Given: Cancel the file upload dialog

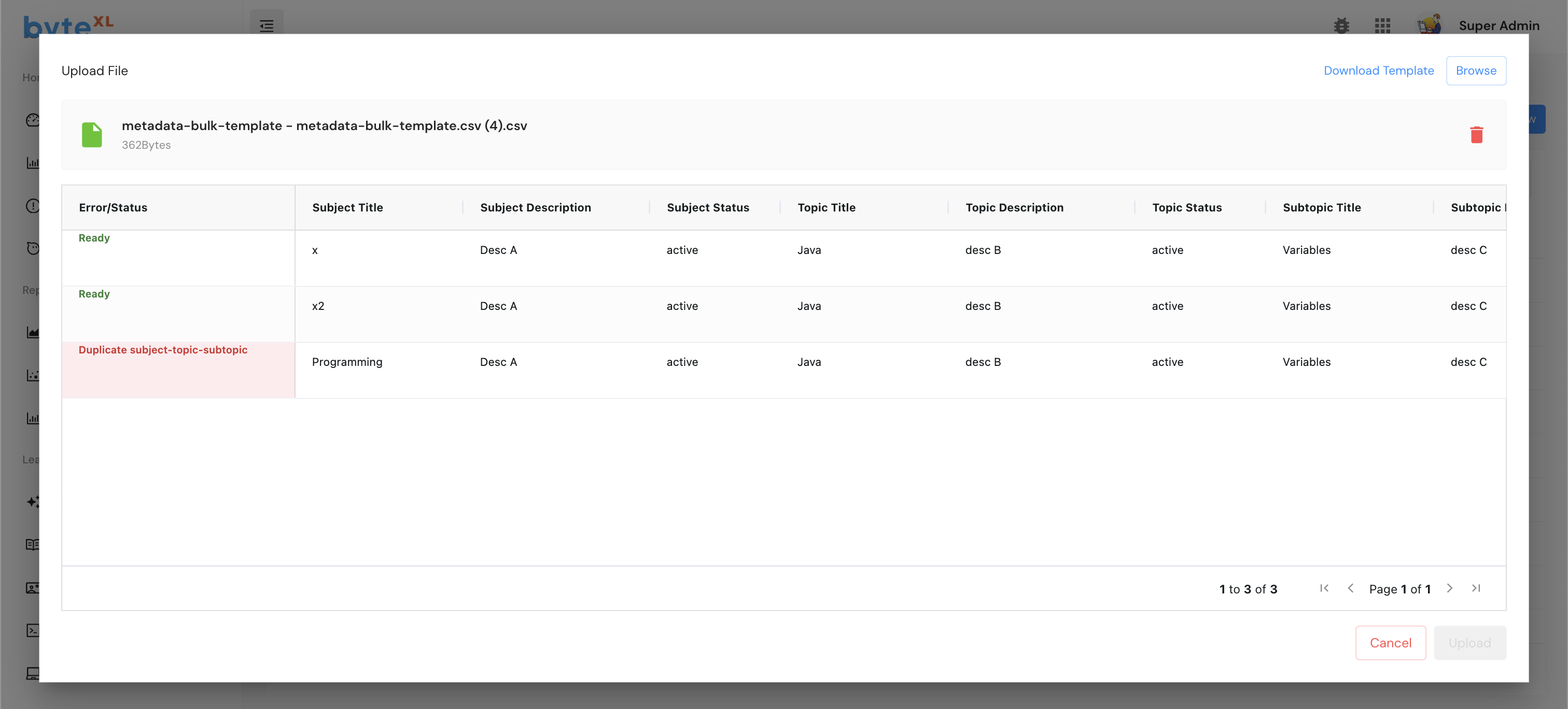Looking at the screenshot, I should tap(1390, 643).
